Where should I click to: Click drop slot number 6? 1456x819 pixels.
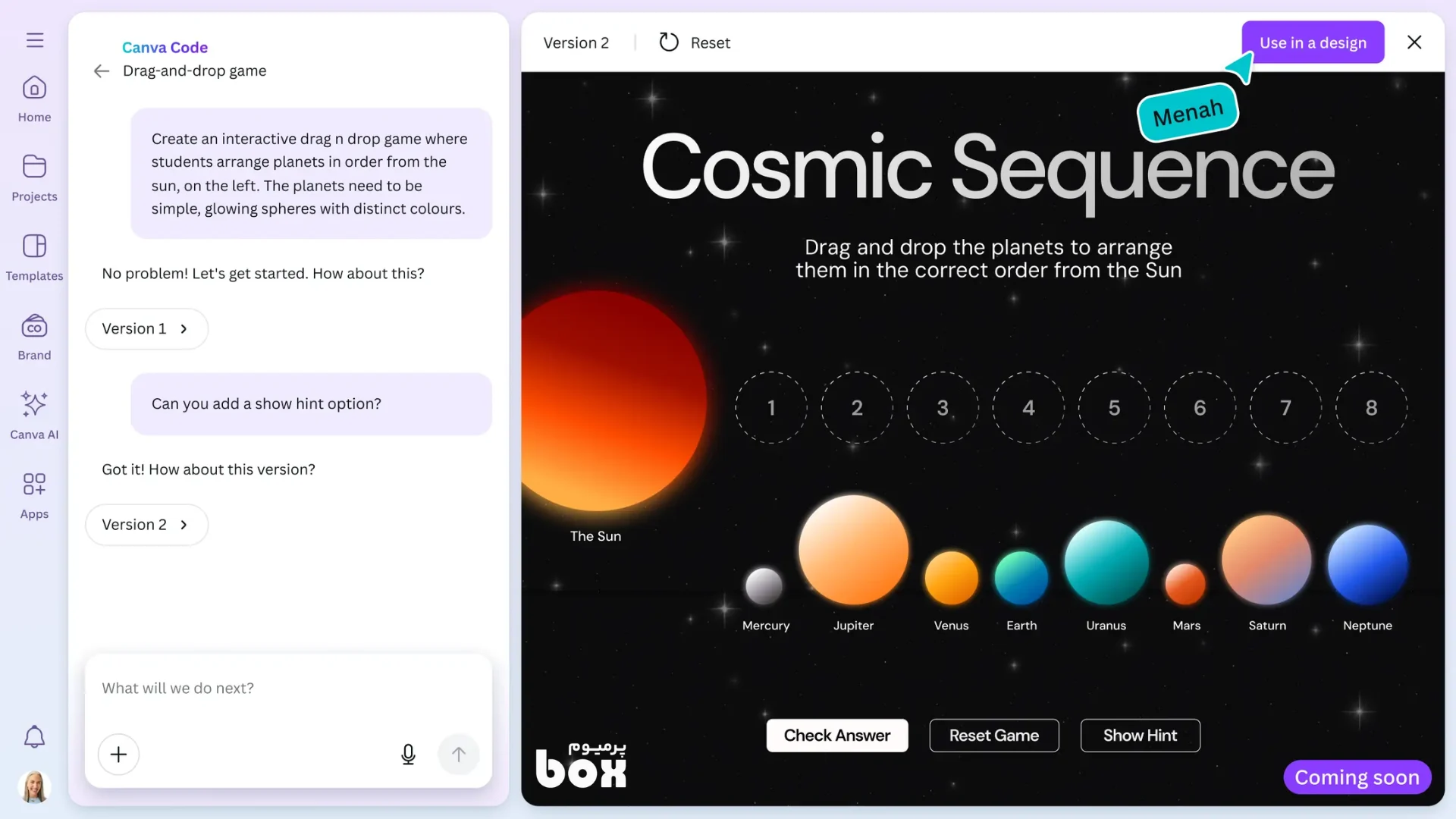coord(1200,408)
